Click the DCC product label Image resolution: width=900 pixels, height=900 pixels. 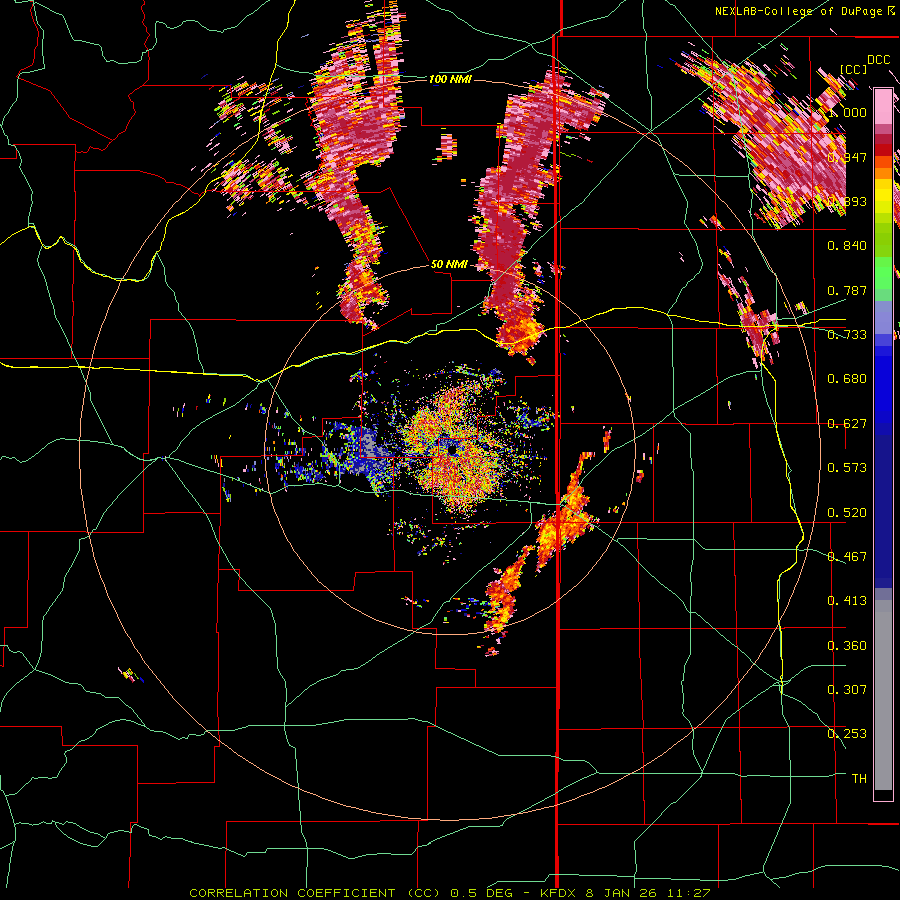tap(878, 60)
